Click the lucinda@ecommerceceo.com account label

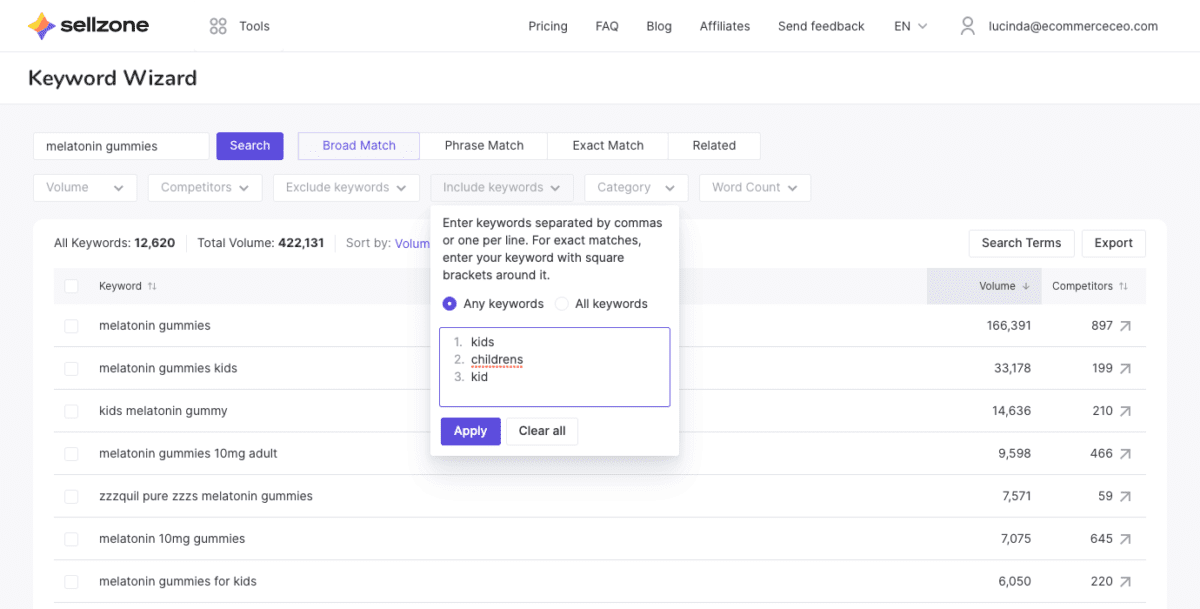coord(1073,26)
